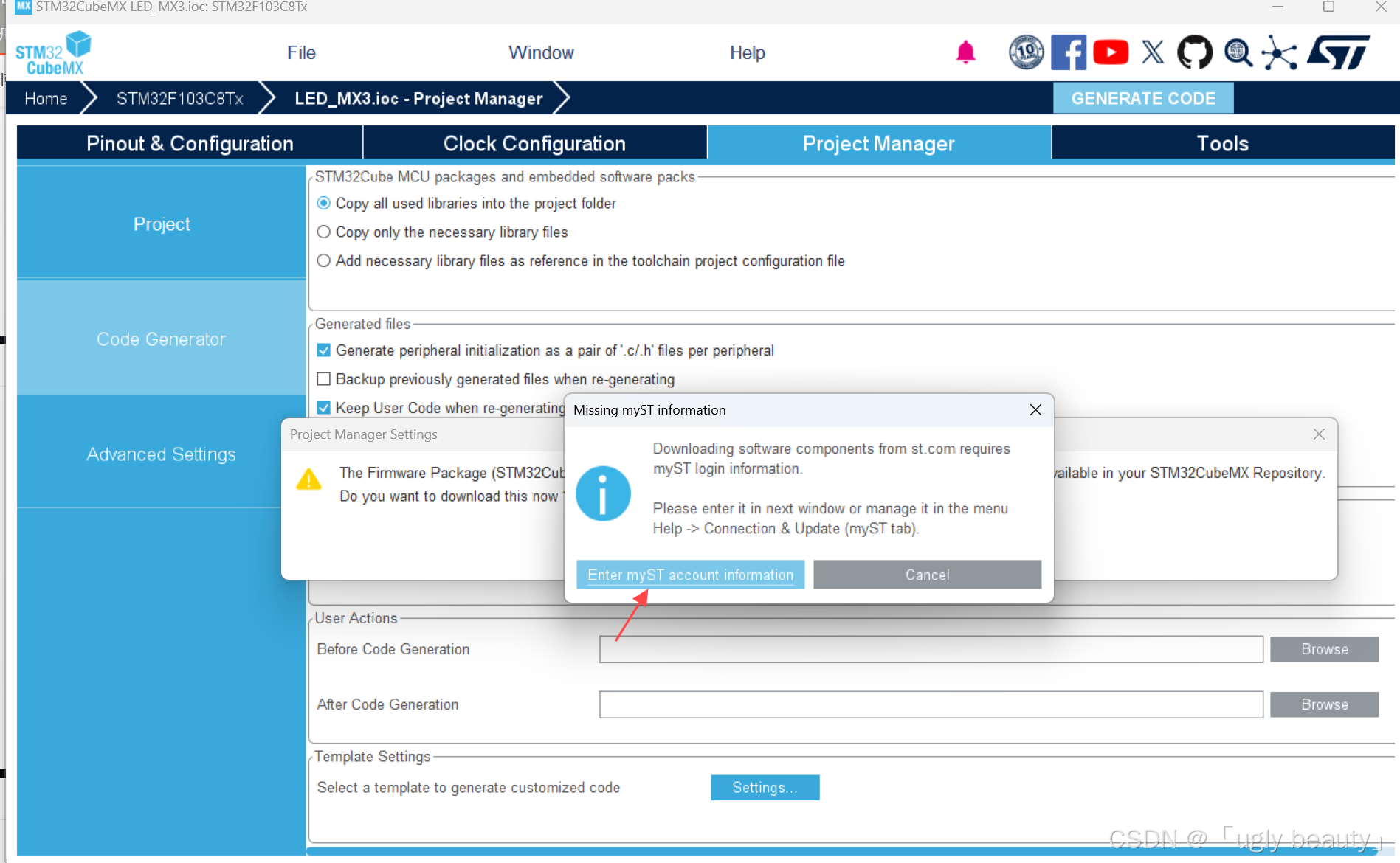Select the Project Manager tab
1400x863 pixels.
tap(879, 143)
